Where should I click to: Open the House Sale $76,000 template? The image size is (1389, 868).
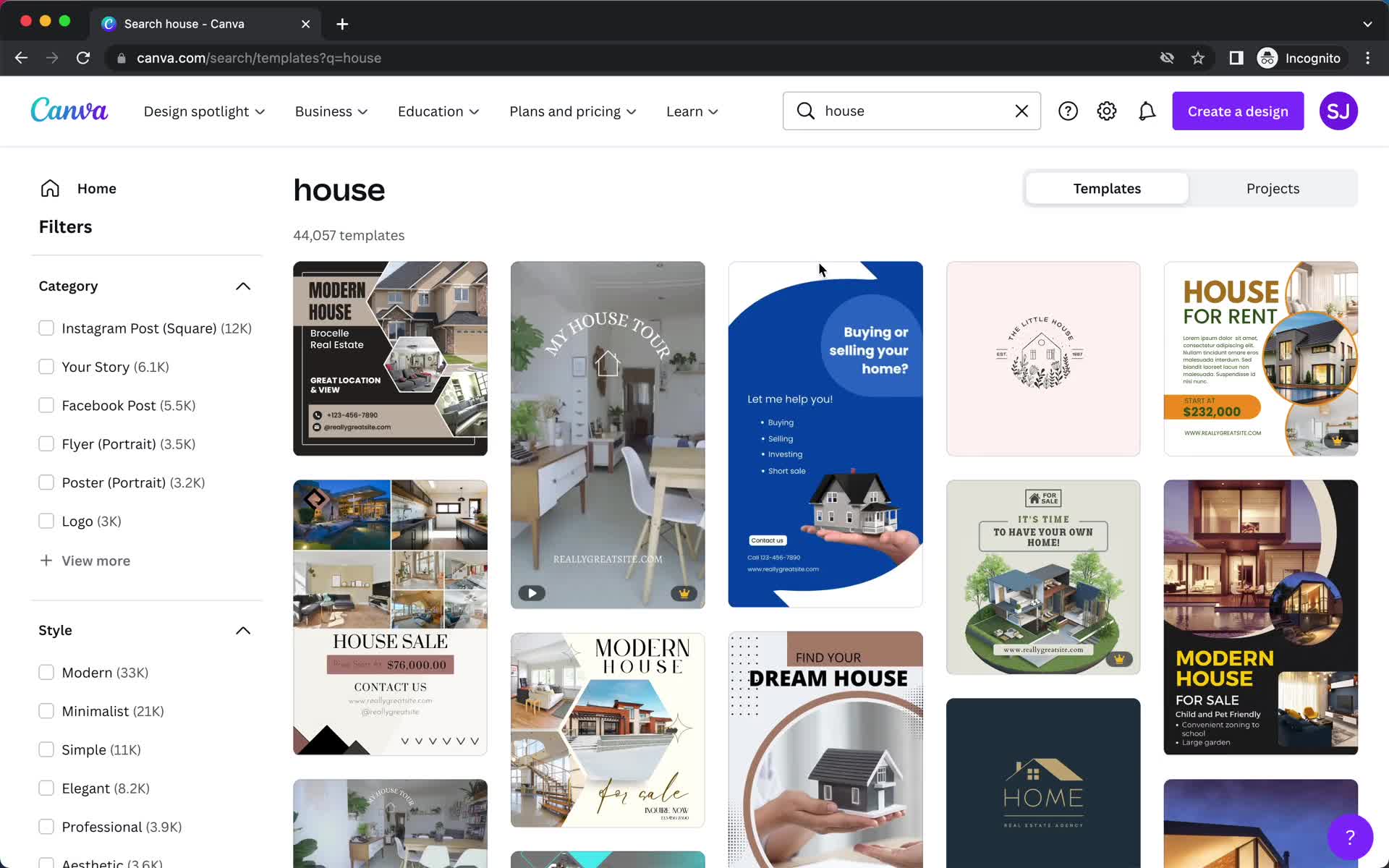click(390, 618)
